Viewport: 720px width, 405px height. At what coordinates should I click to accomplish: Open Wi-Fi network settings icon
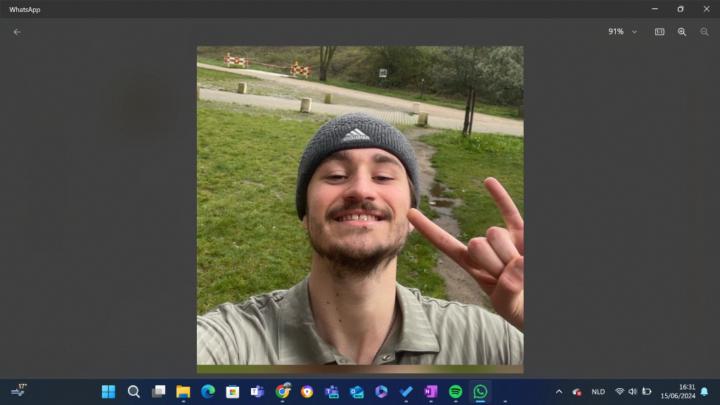point(619,392)
